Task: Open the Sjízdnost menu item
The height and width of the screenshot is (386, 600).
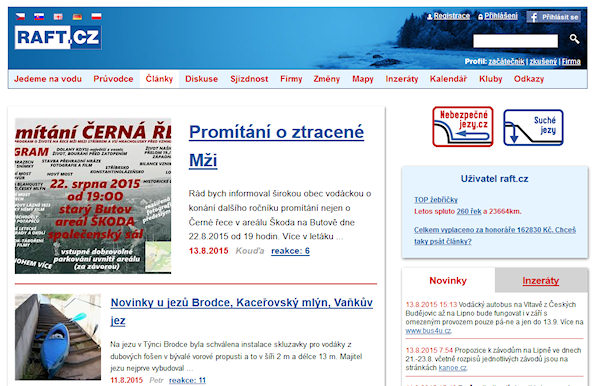Action: (x=249, y=79)
